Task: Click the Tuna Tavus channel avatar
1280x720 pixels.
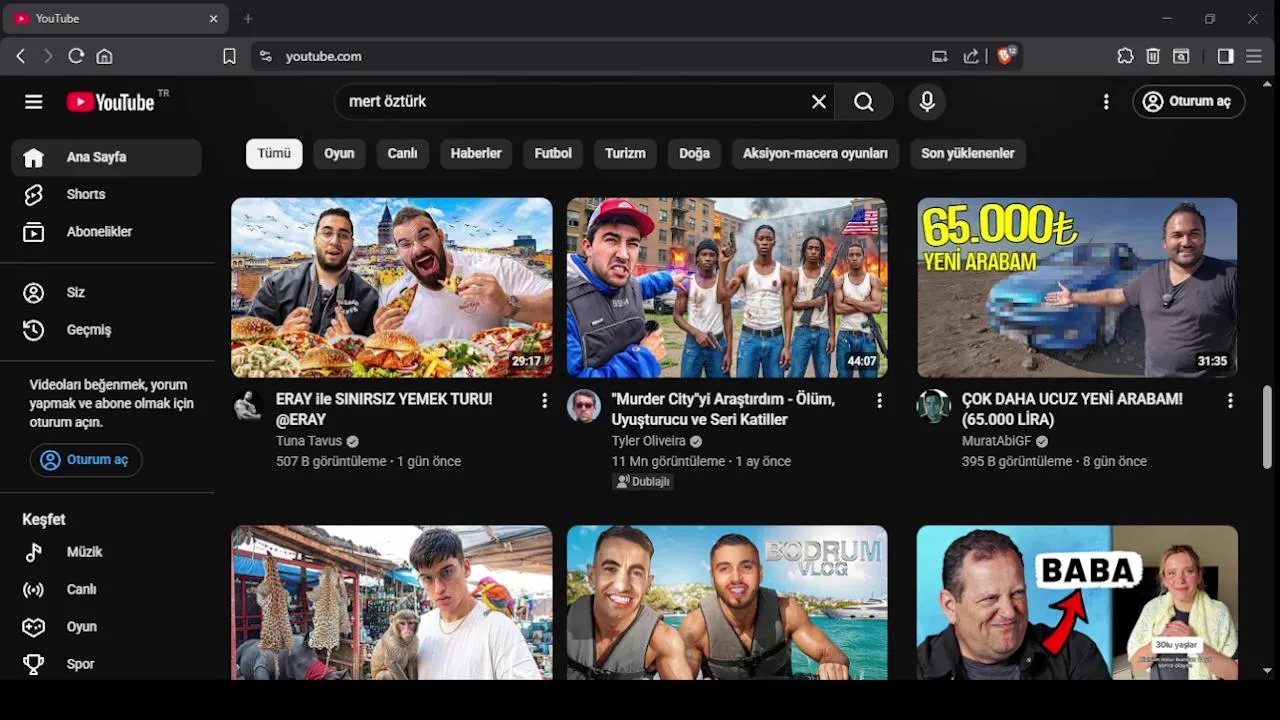Action: (x=248, y=406)
